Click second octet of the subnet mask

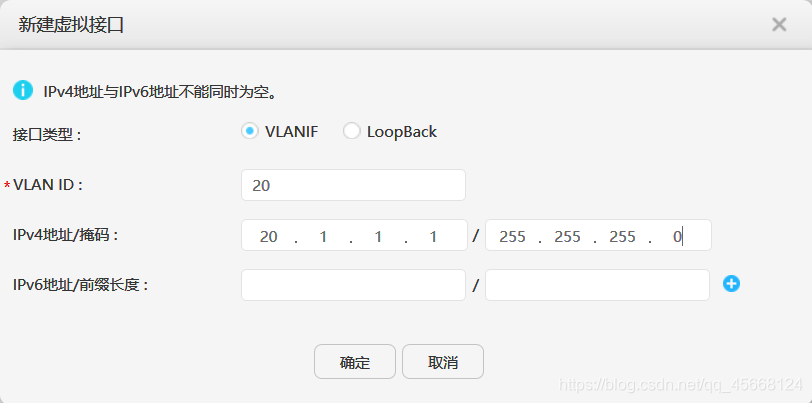pyautogui.click(x=568, y=237)
